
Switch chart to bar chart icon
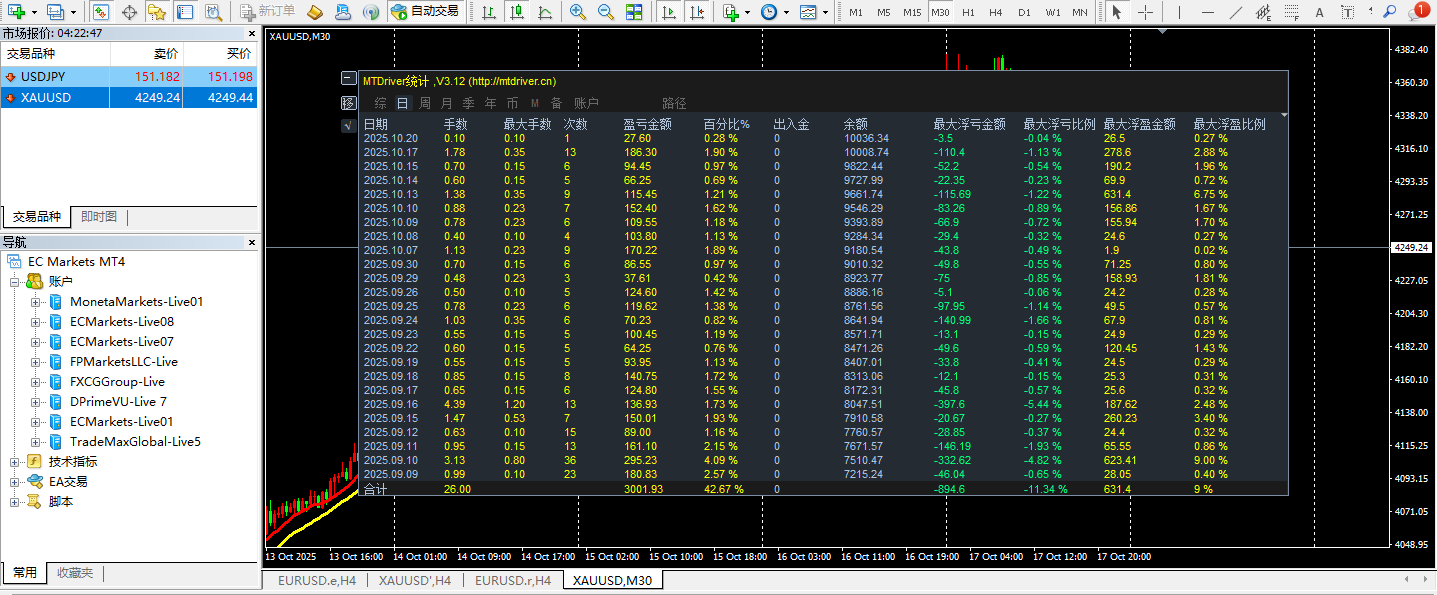coord(489,12)
